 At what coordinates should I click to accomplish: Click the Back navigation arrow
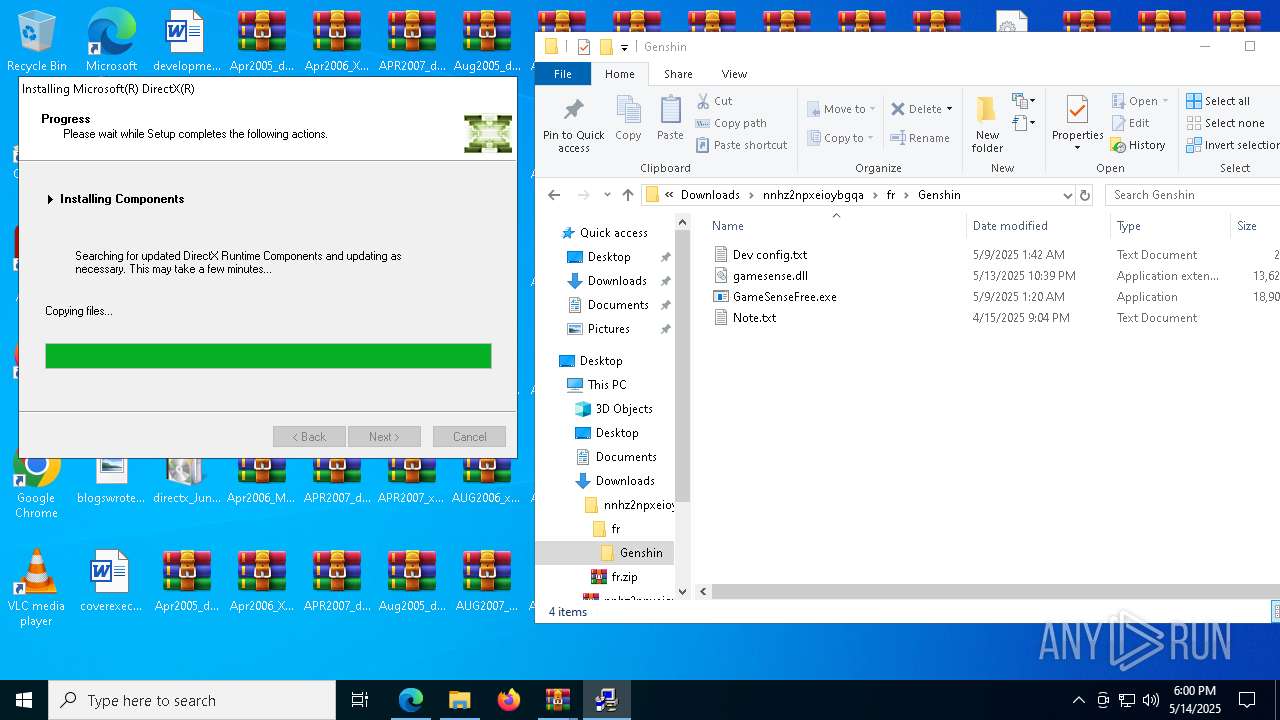point(554,195)
